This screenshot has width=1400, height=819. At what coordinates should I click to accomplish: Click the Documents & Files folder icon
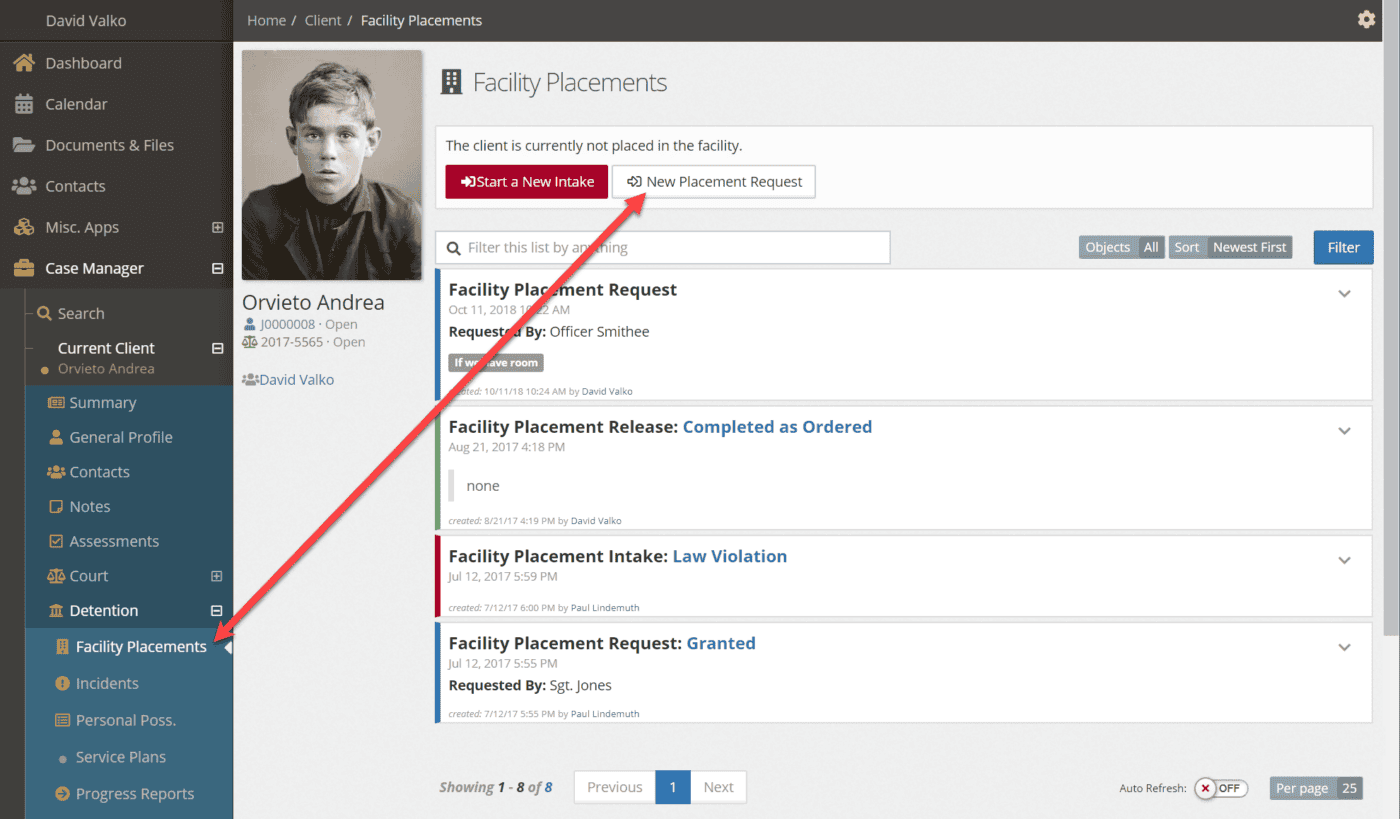pyautogui.click(x=24, y=145)
